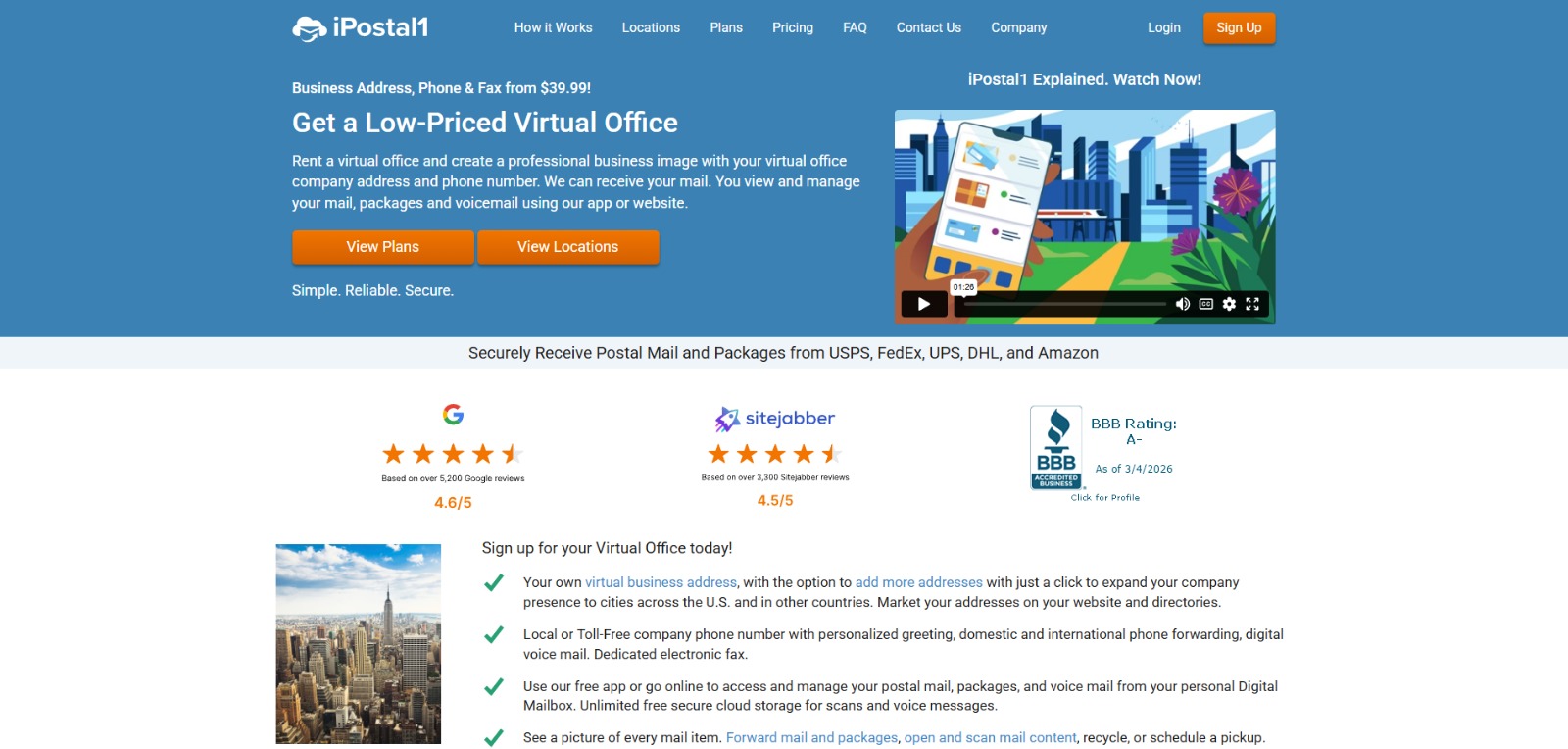Image resolution: width=1568 pixels, height=749 pixels.
Task: Click the checkmark beside 'Your own virtual business address'
Action: click(494, 583)
